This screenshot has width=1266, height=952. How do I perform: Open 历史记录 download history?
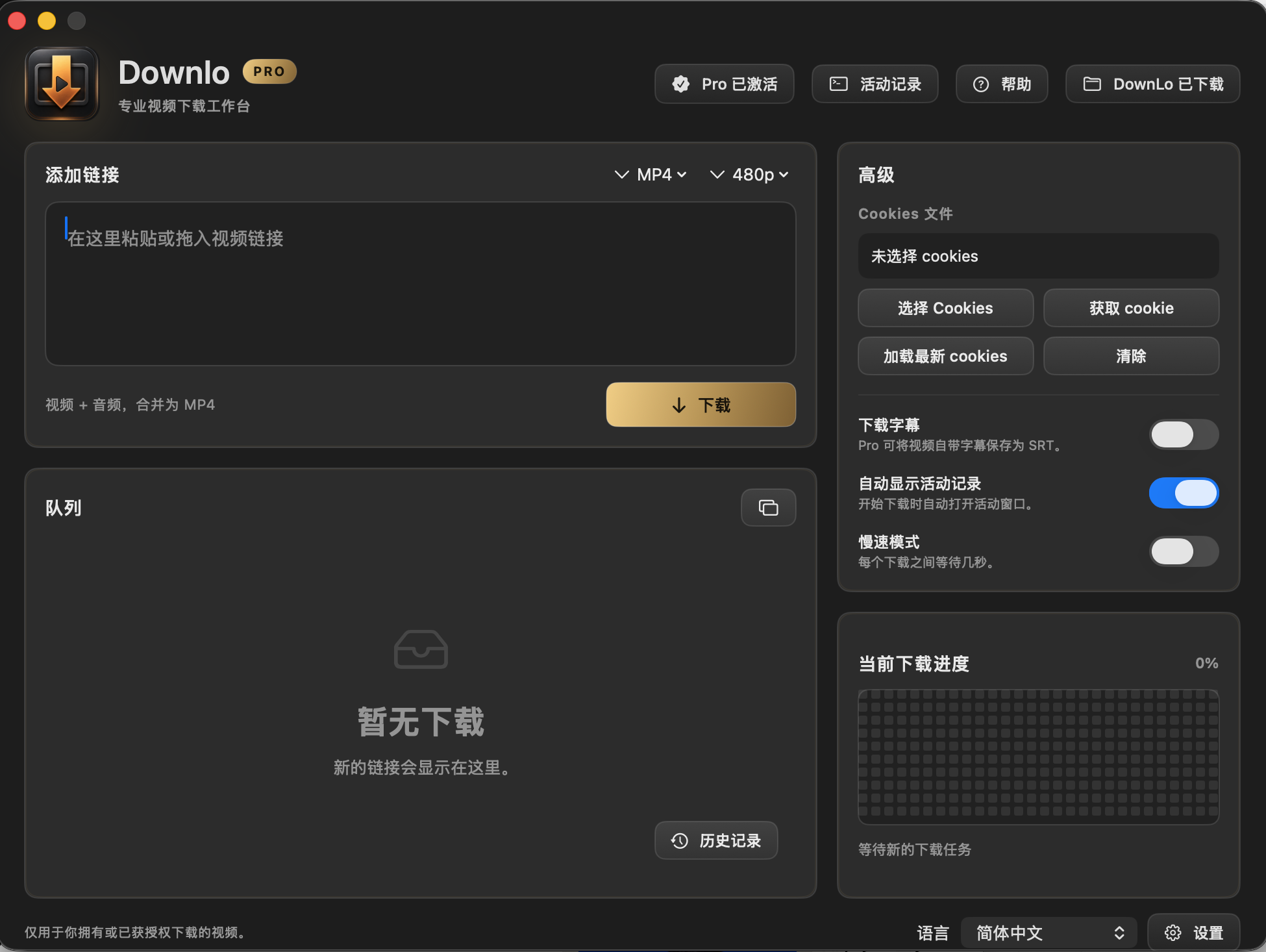coord(716,840)
